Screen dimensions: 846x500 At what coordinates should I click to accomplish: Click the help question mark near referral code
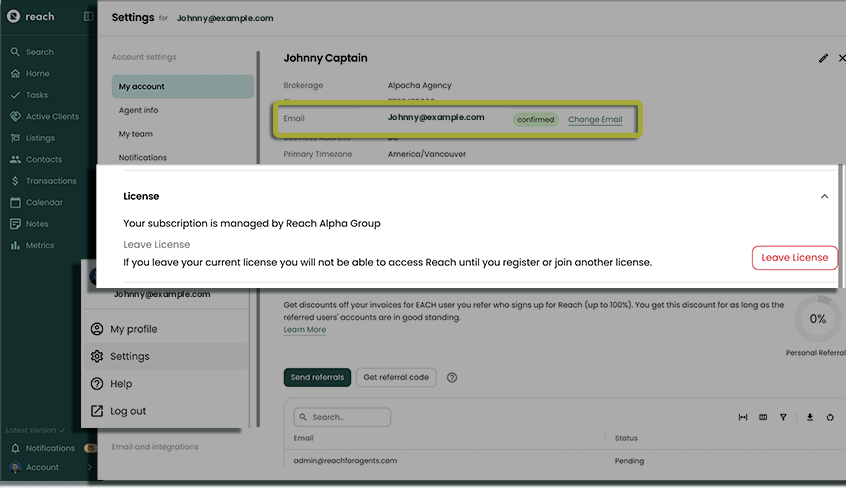coord(452,377)
